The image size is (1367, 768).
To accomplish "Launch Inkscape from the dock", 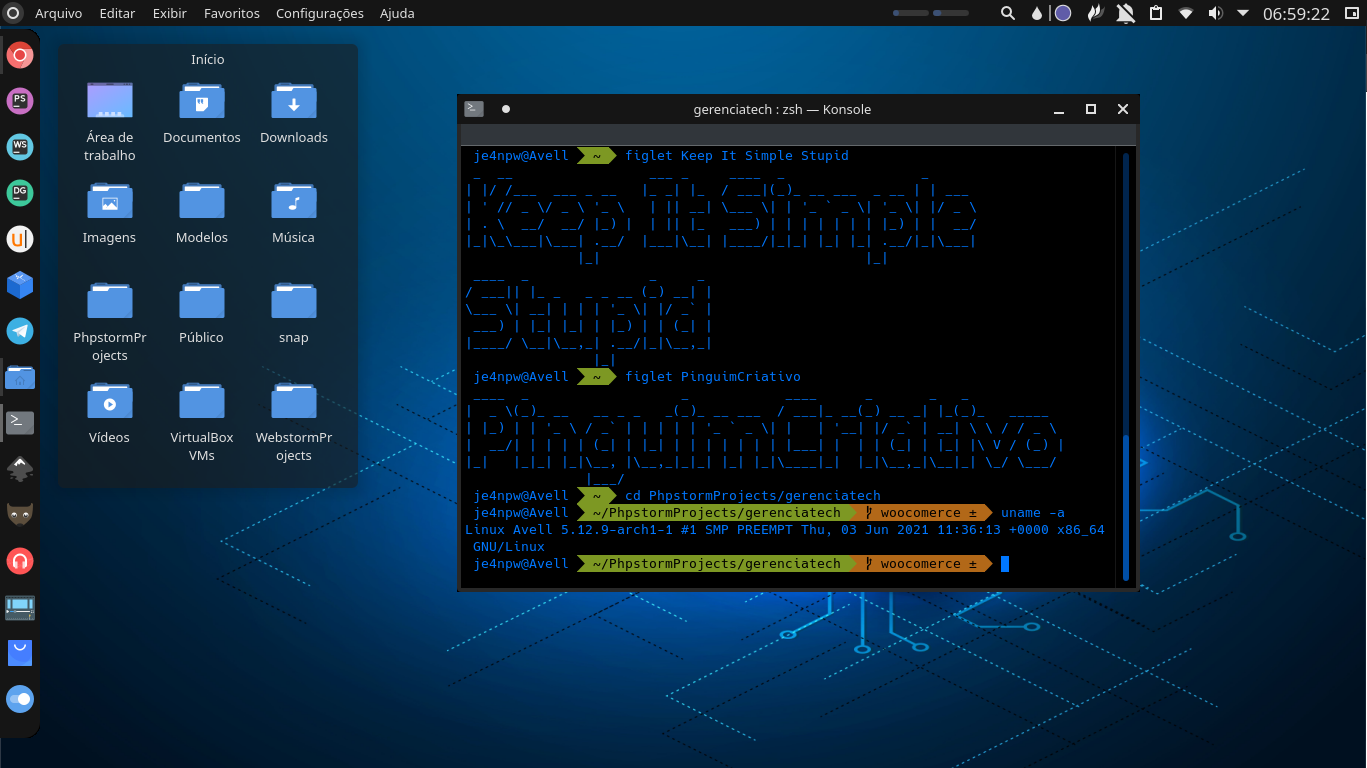I will click(20, 468).
